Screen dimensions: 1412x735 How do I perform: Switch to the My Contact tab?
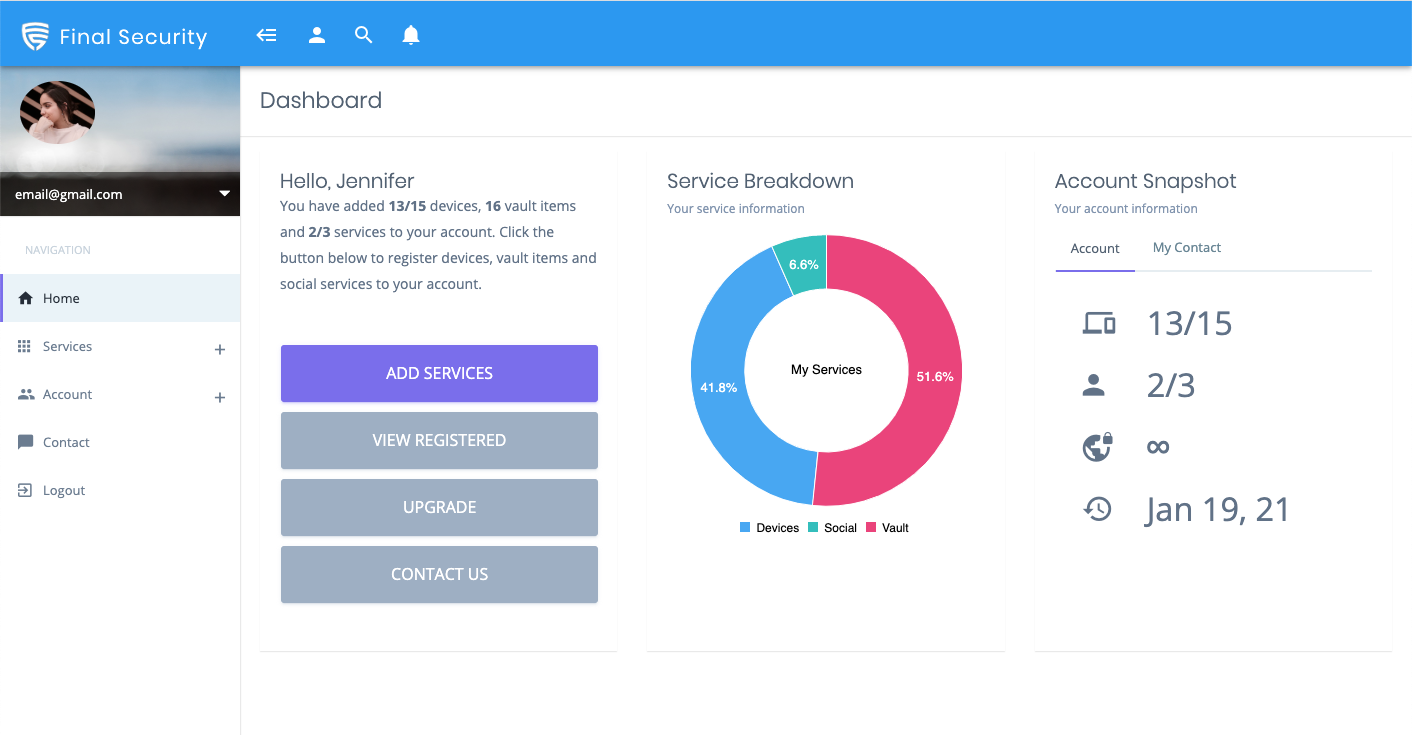point(1187,248)
